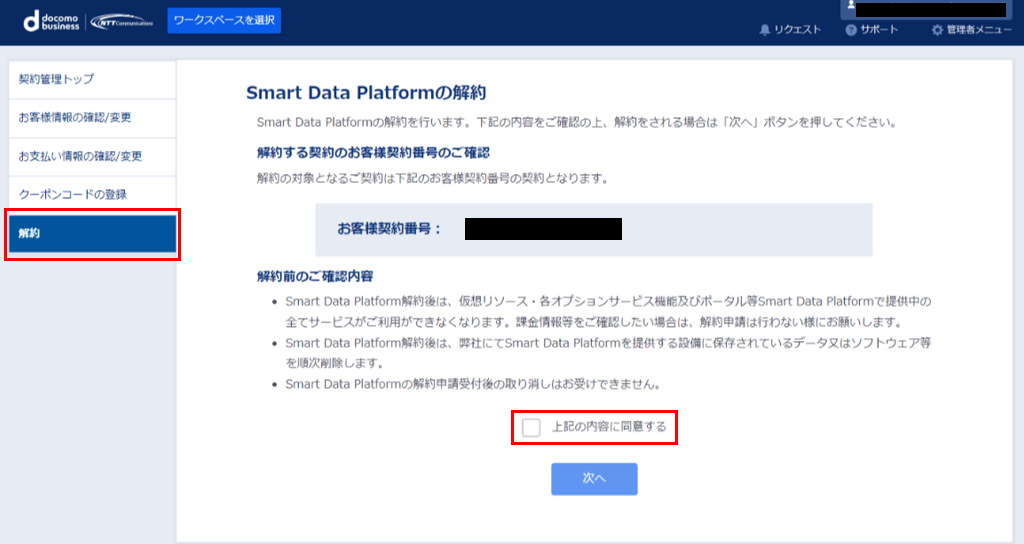Select the highlighted 解約 sidebar item
This screenshot has width=1024, height=544.
91,233
